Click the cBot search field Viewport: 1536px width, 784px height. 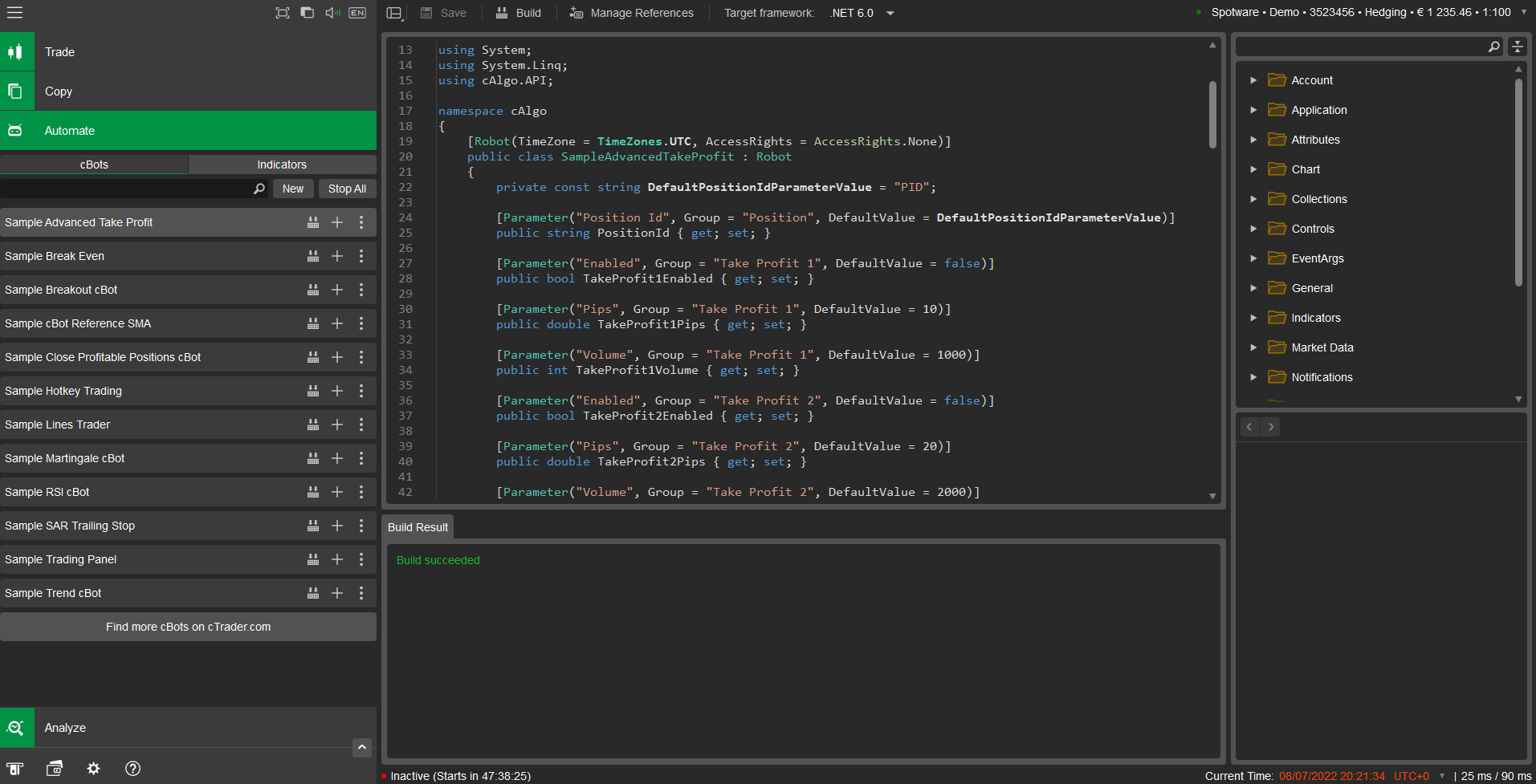[127, 189]
